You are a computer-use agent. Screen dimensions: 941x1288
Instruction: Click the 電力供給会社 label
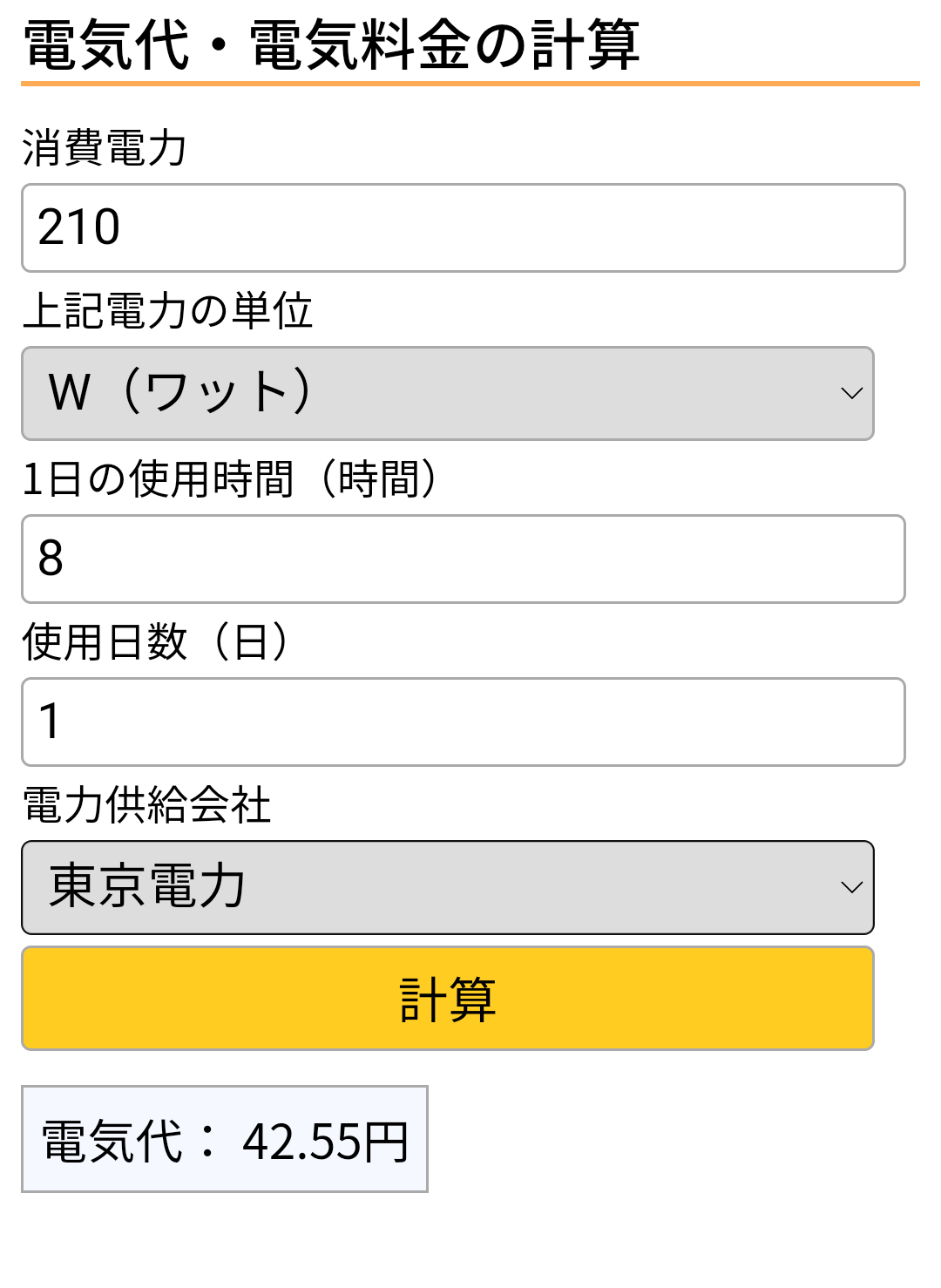pyautogui.click(x=146, y=804)
